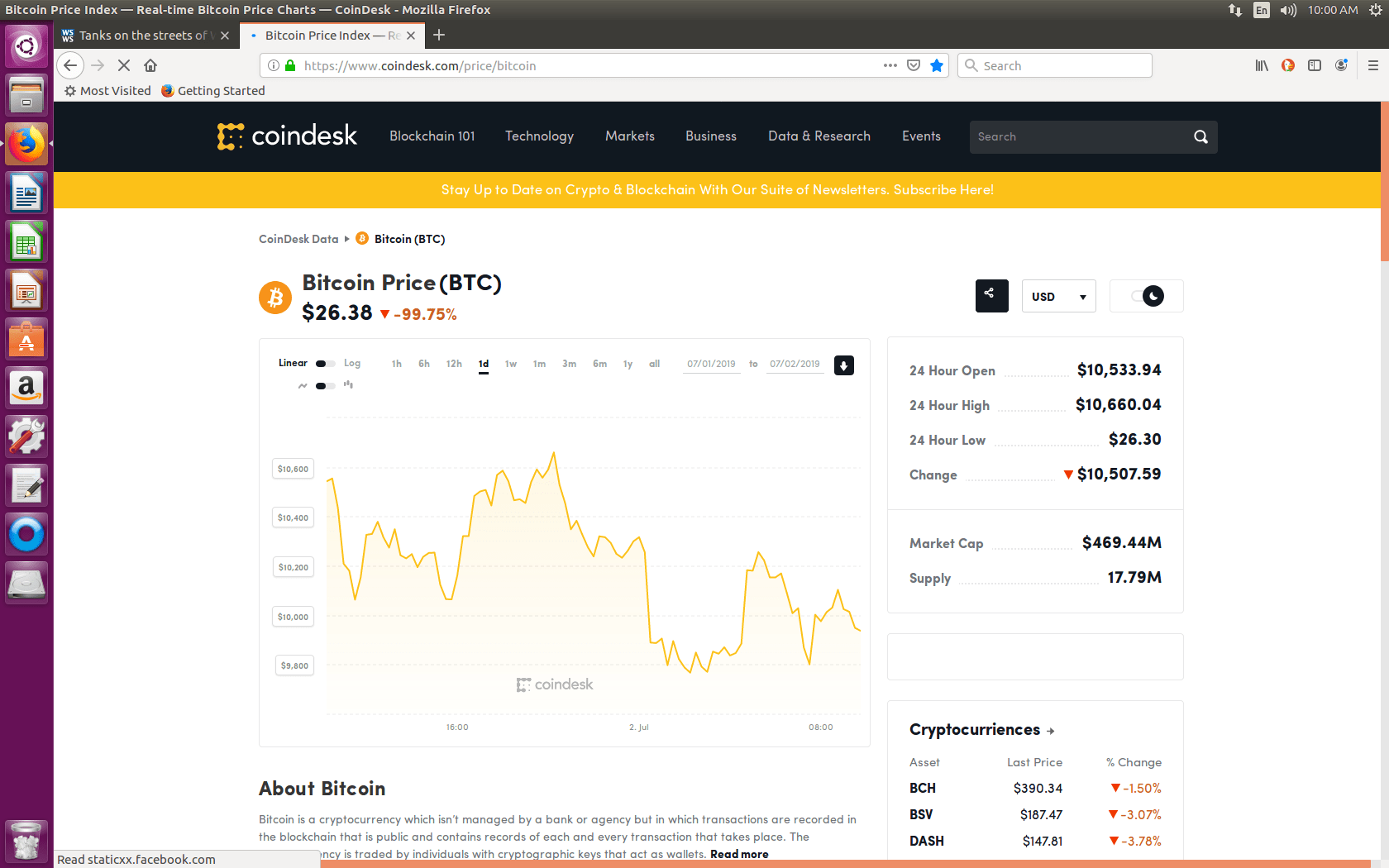Click the share button beside the USD selector

(991, 296)
